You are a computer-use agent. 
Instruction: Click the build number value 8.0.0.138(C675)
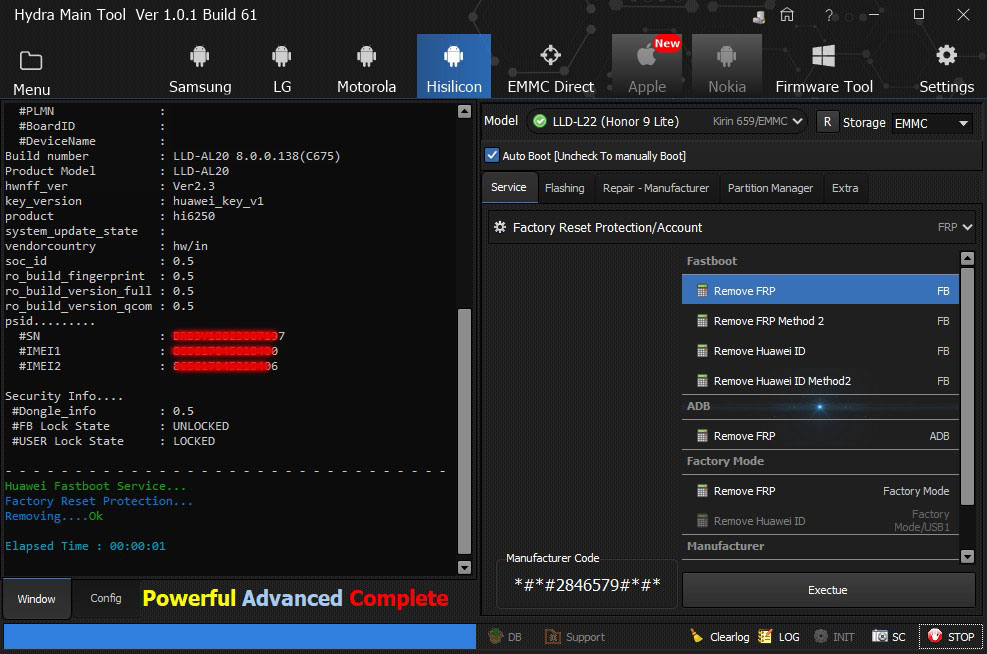point(288,156)
